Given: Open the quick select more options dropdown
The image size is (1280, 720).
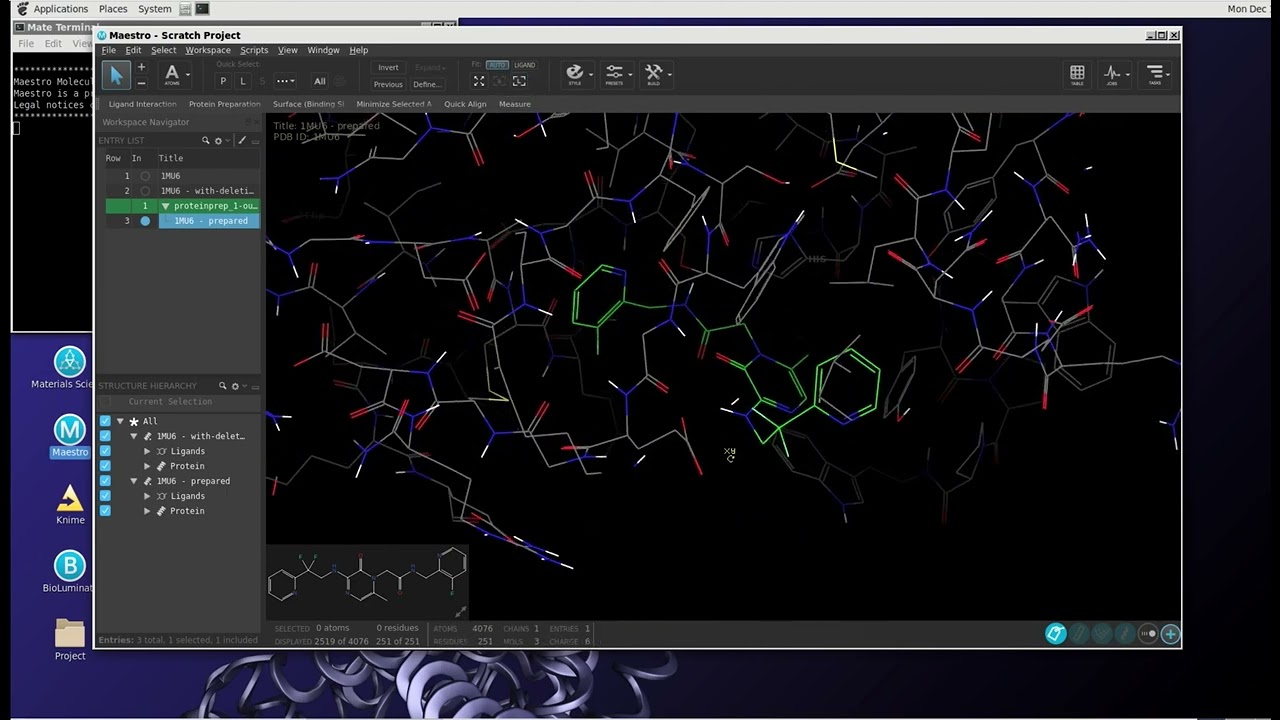Looking at the screenshot, I should [x=286, y=81].
